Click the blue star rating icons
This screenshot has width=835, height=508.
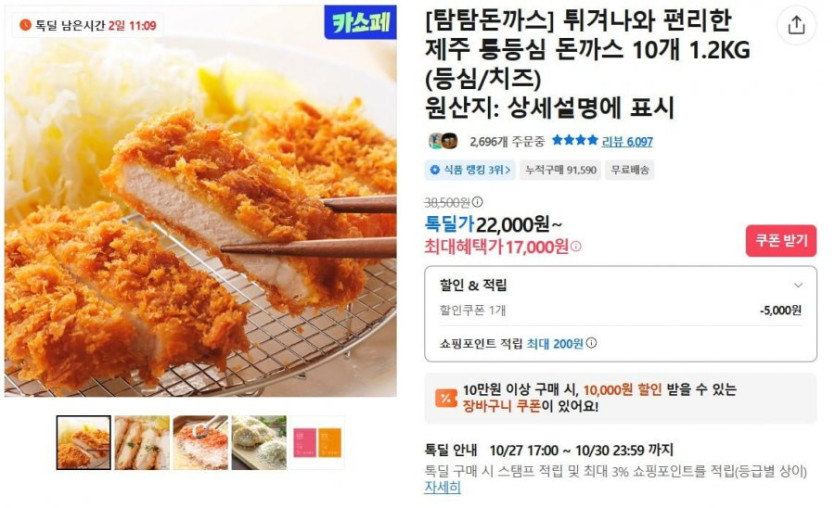(575, 141)
